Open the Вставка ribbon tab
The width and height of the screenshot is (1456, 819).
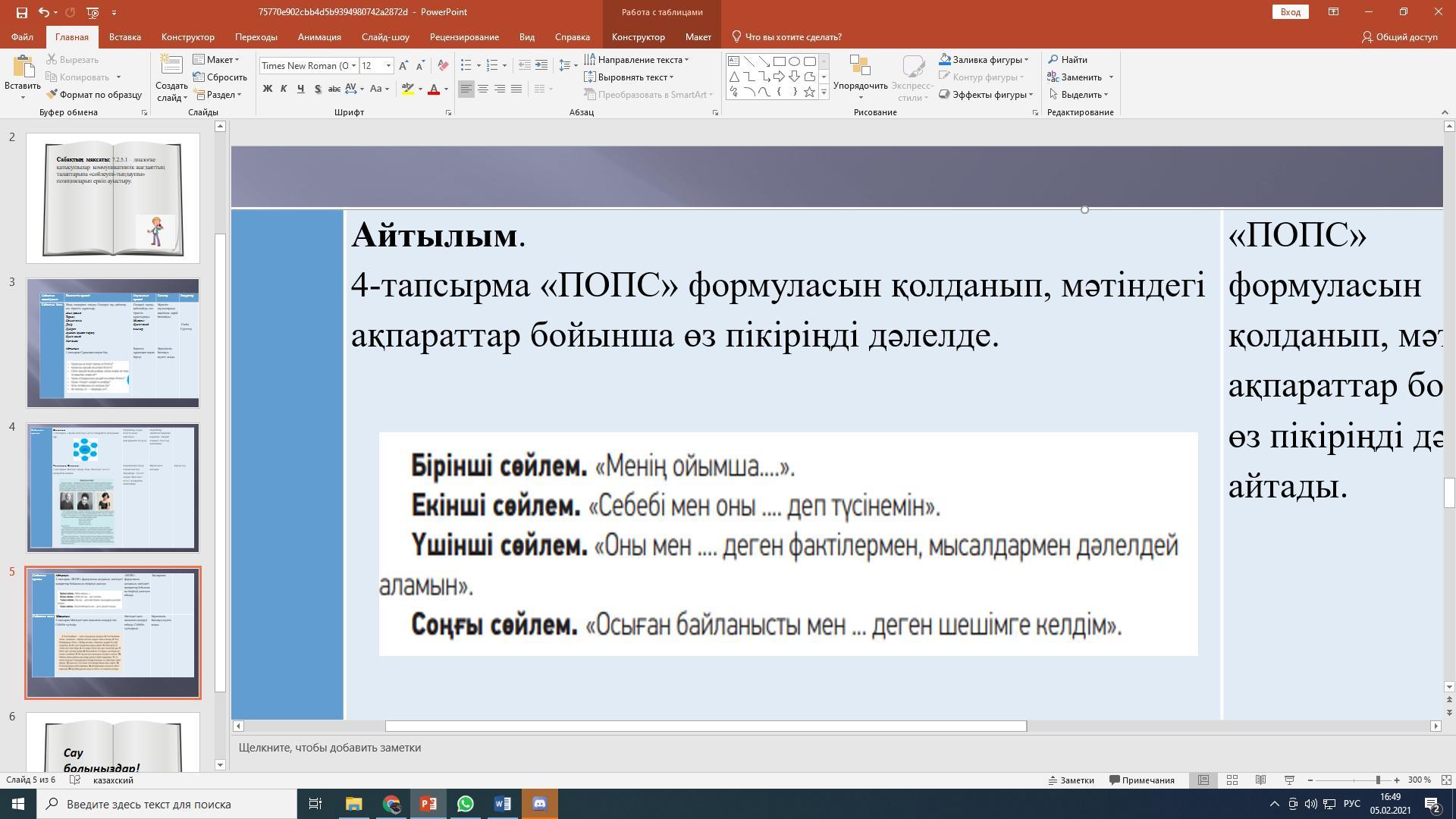(x=124, y=36)
